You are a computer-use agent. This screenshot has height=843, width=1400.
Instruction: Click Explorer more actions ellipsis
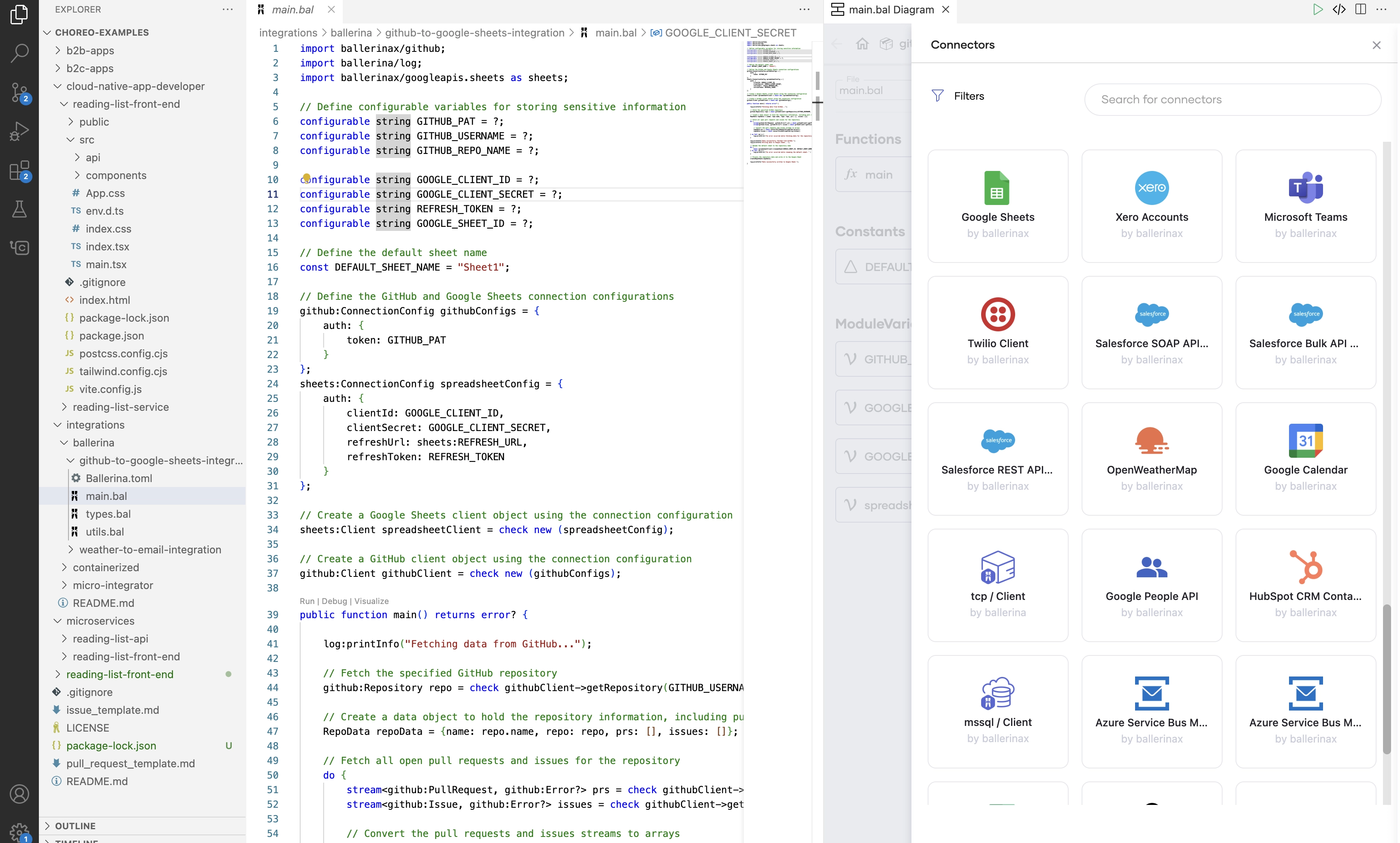(228, 10)
